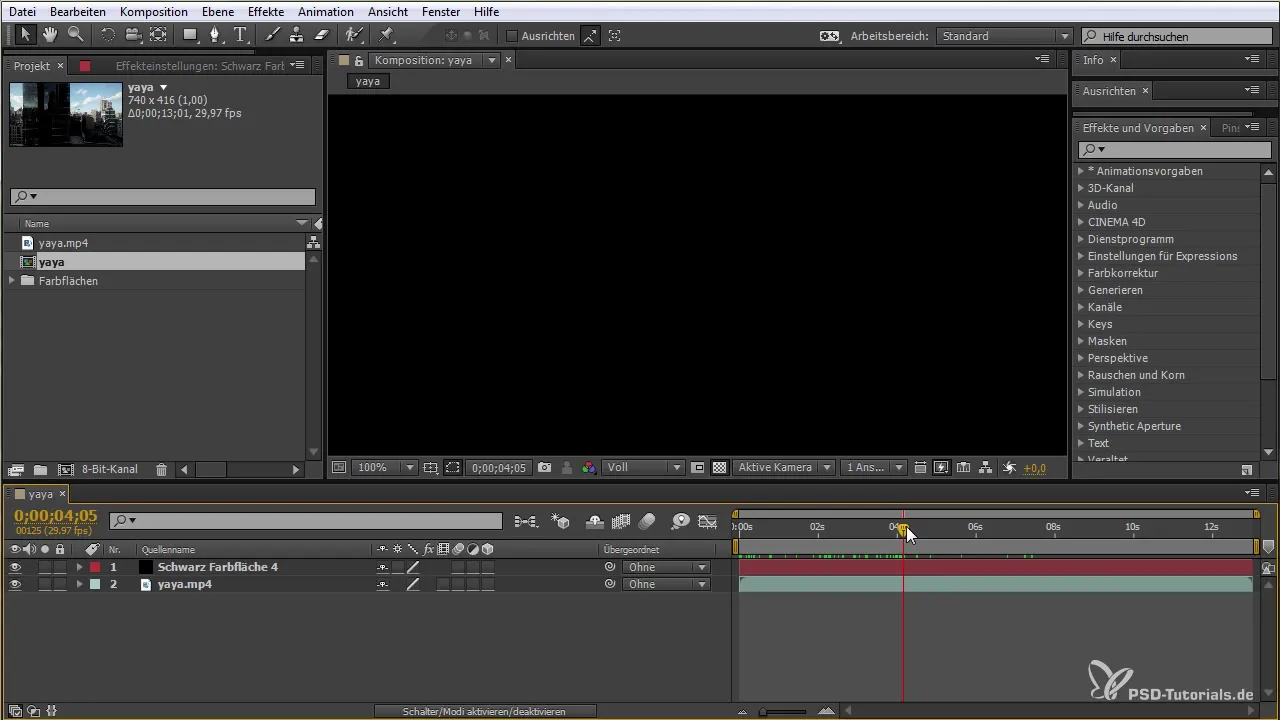Enable the Ausrichten checkbox

coord(512,36)
